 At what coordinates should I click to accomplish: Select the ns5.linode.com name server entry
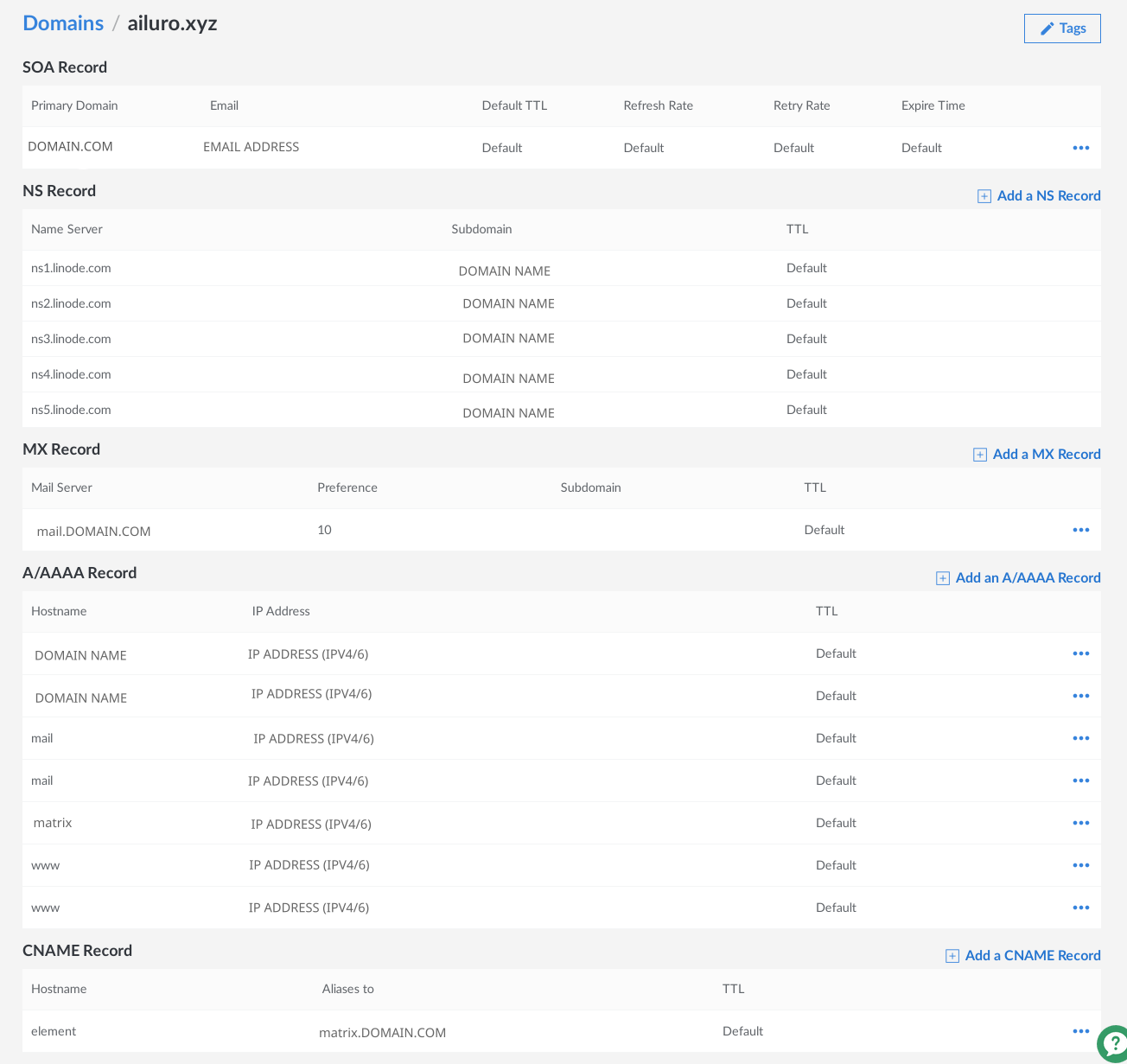point(71,410)
